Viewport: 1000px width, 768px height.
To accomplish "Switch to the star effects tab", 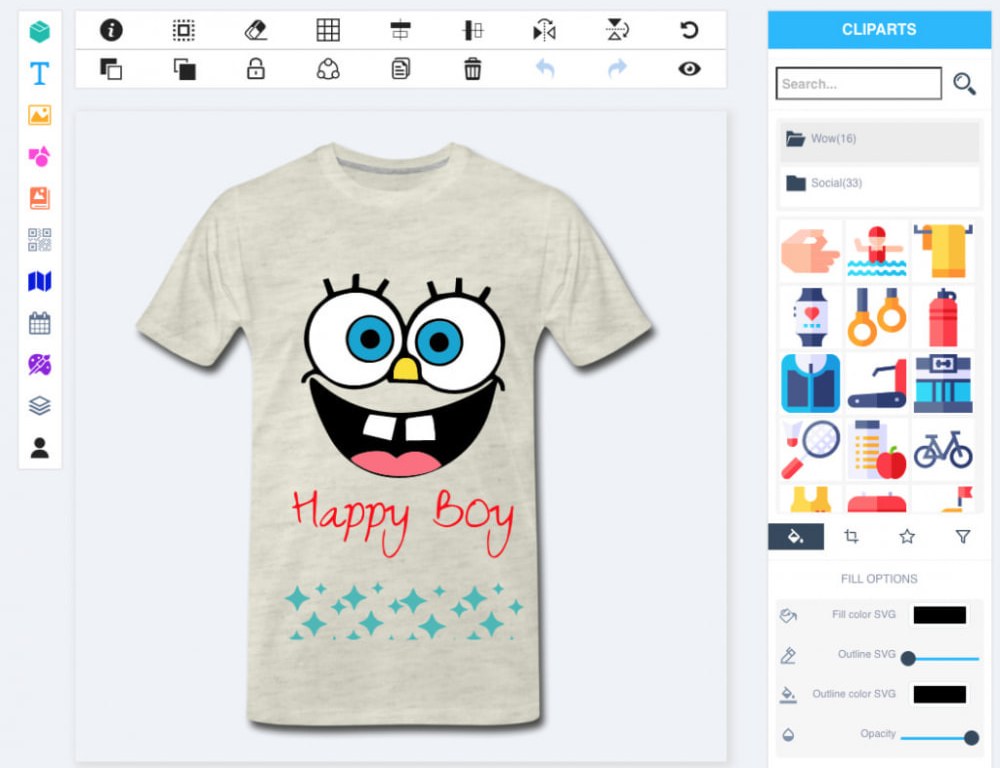I will pyautogui.click(x=907, y=536).
